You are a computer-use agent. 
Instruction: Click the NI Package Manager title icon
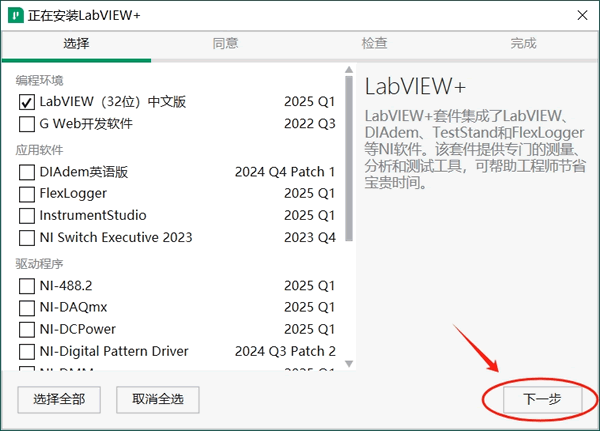pyautogui.click(x=16, y=16)
